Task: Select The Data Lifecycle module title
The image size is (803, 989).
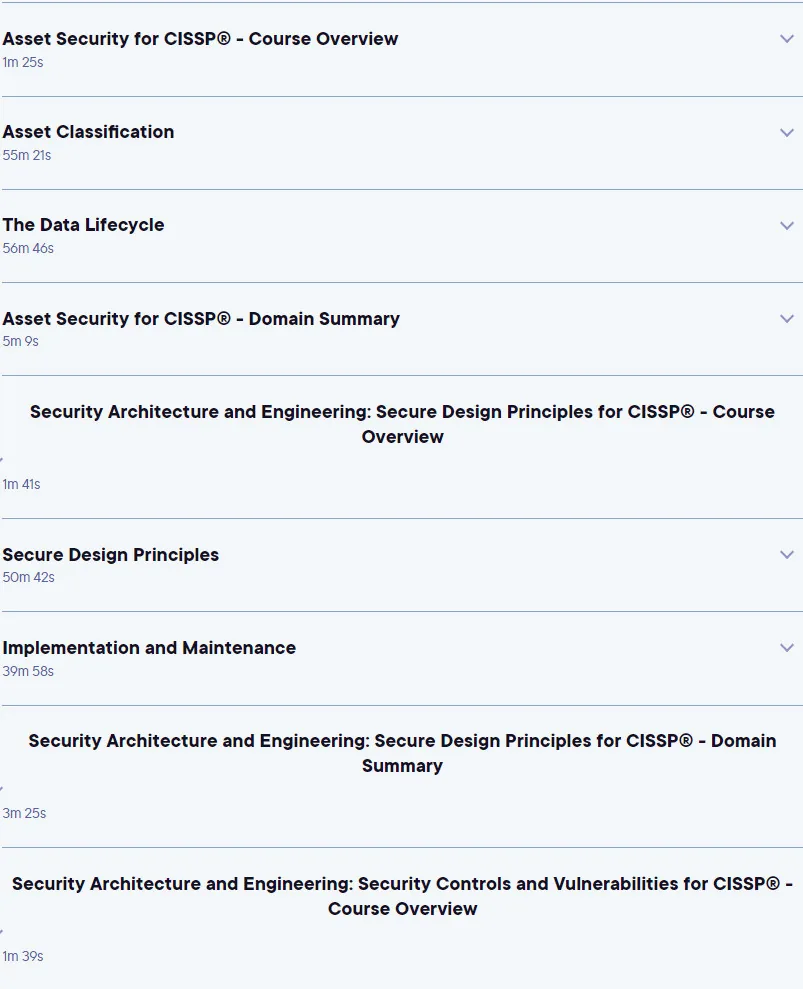Action: pyautogui.click(x=83, y=225)
